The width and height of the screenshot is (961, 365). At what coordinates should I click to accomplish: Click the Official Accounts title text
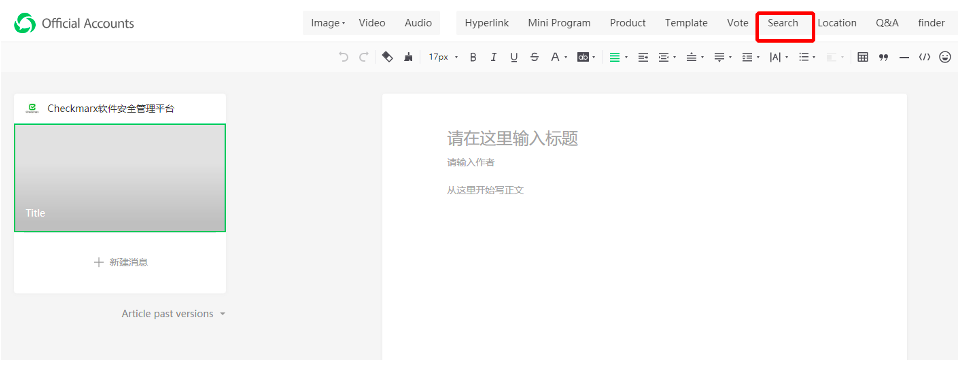(x=88, y=24)
